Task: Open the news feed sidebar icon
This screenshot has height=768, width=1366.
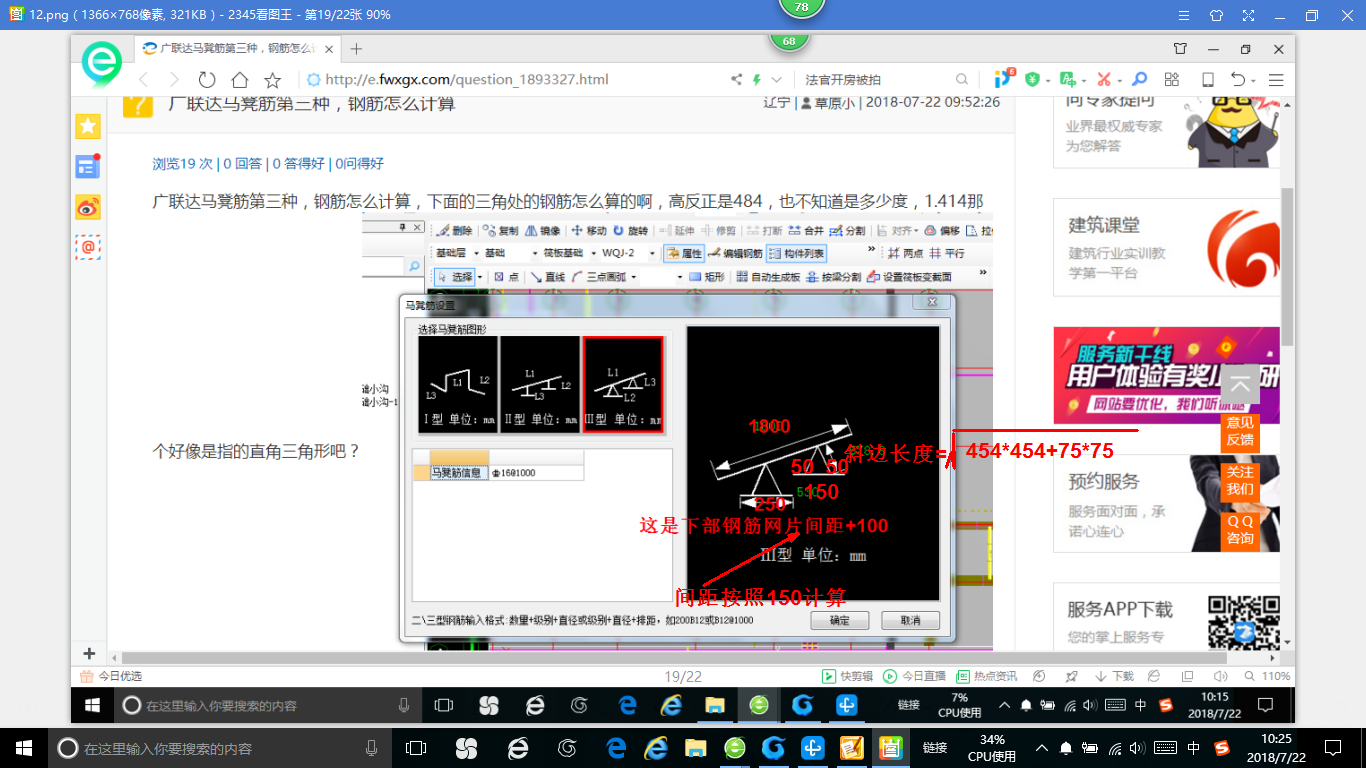Action: (88, 166)
